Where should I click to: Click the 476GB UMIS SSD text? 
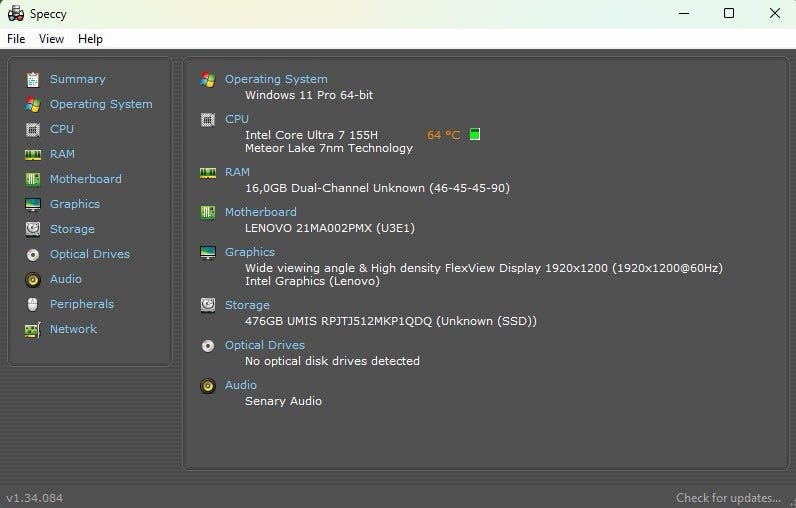390,321
